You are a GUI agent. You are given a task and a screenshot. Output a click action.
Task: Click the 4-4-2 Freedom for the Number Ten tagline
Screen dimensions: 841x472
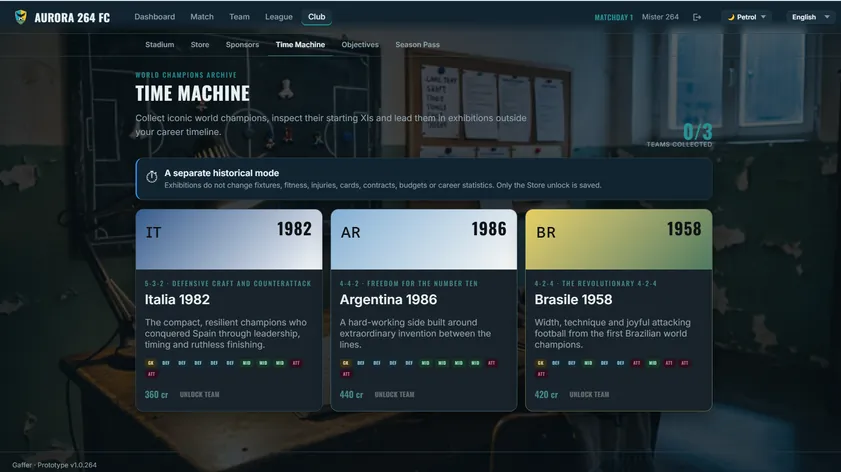pyautogui.click(x=409, y=283)
